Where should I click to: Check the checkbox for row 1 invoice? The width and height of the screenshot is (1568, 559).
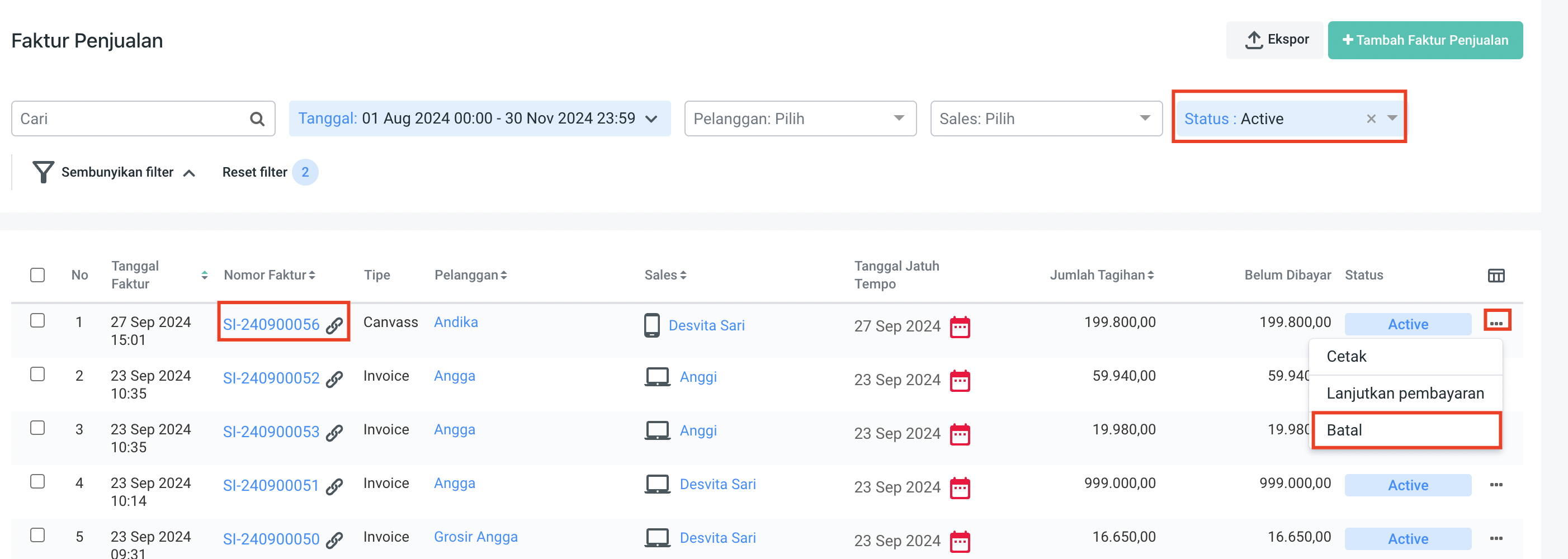(x=37, y=320)
